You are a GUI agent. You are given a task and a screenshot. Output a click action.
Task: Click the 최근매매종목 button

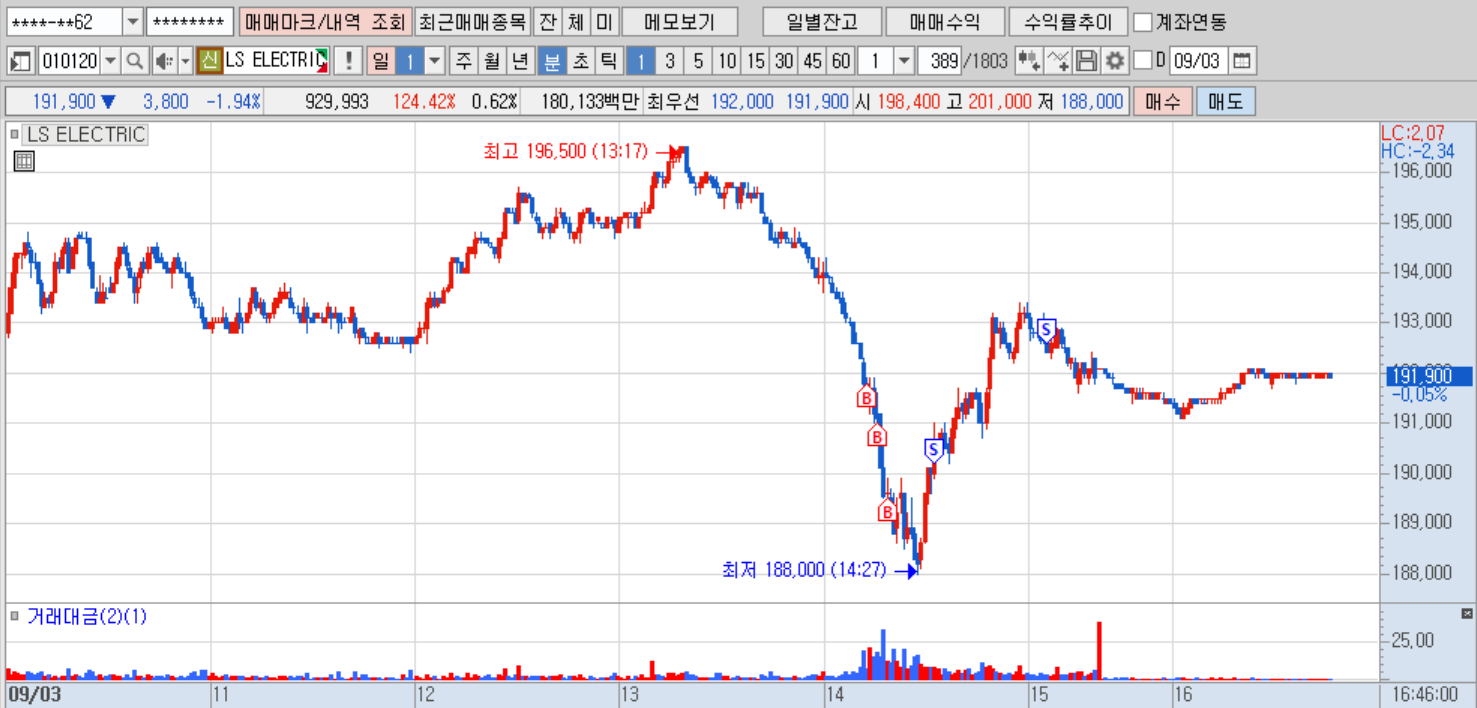coord(471,22)
